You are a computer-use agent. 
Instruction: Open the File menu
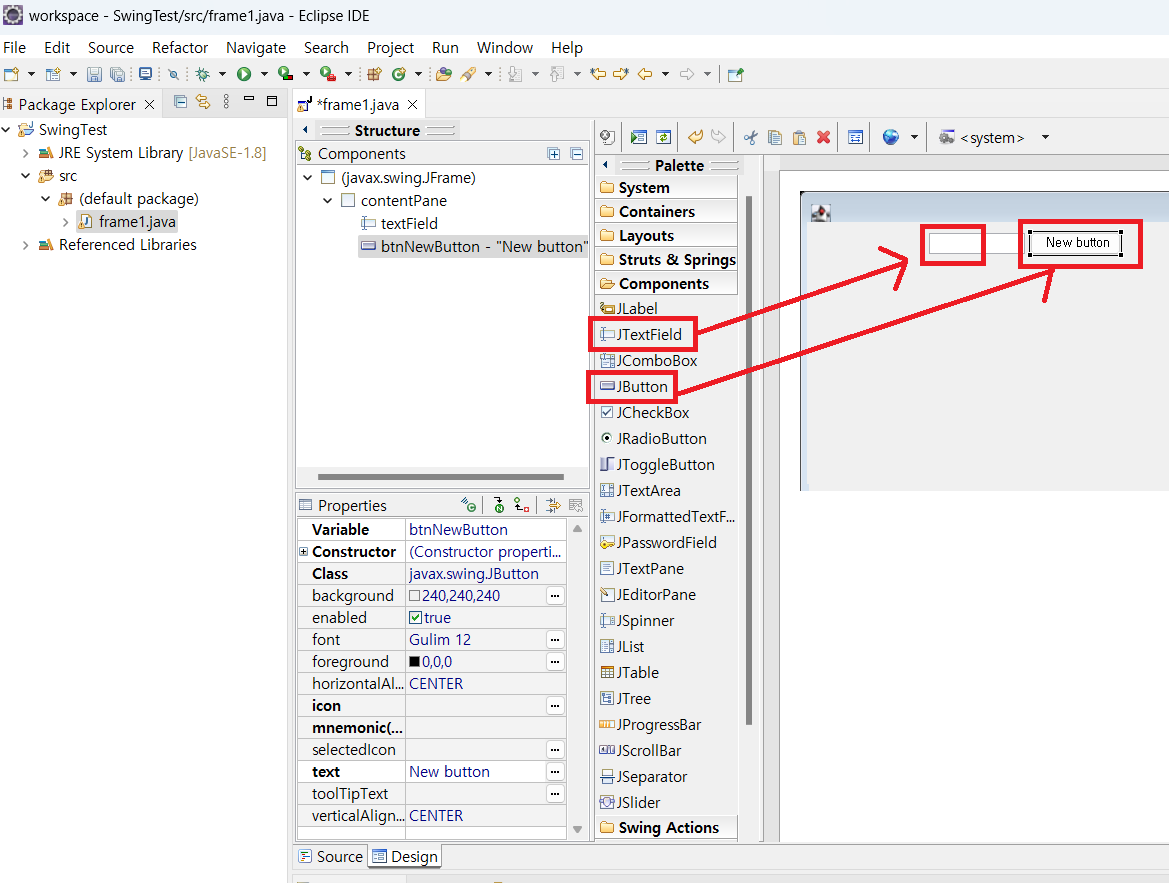tap(14, 48)
